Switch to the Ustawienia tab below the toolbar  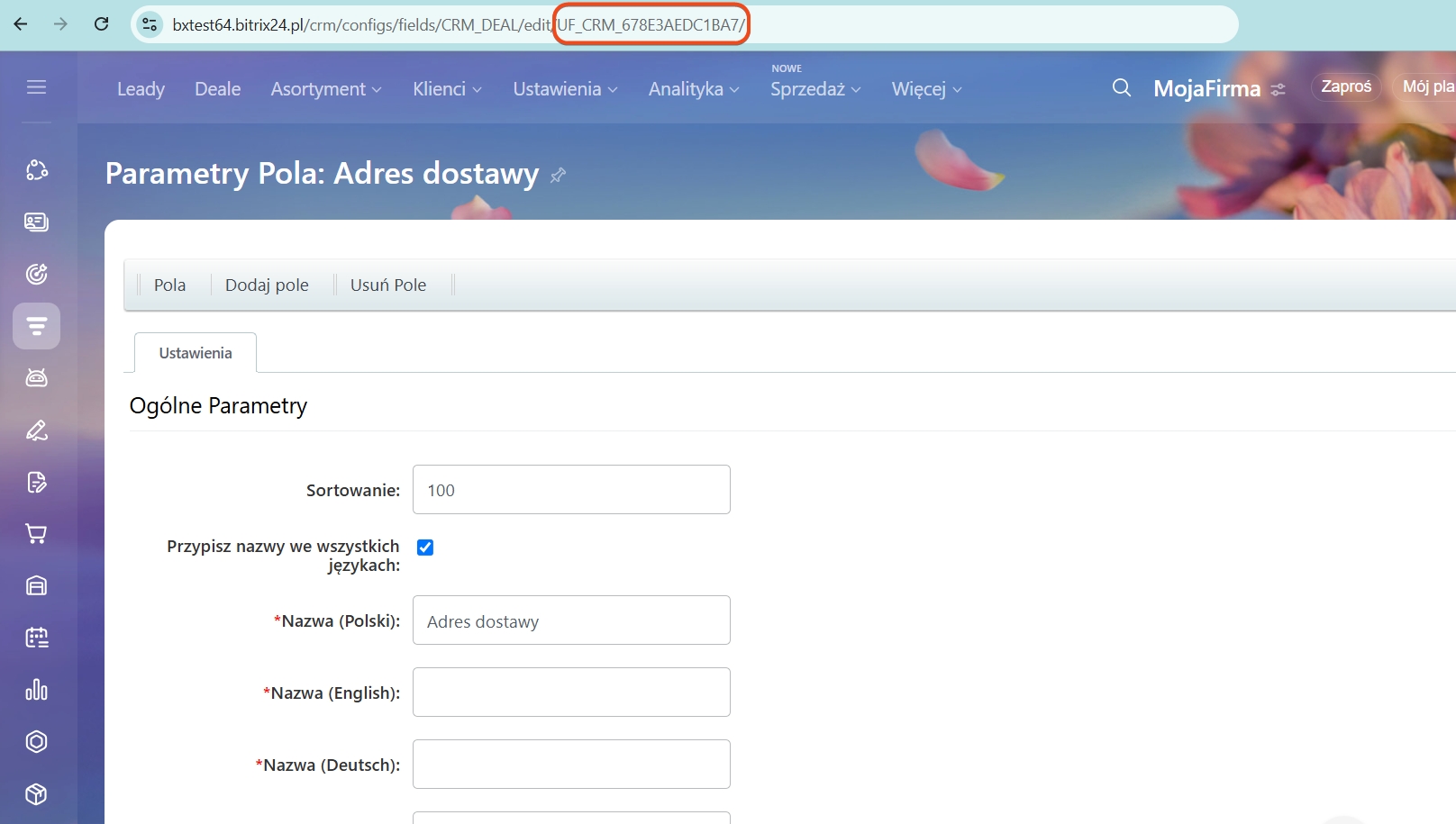point(196,353)
